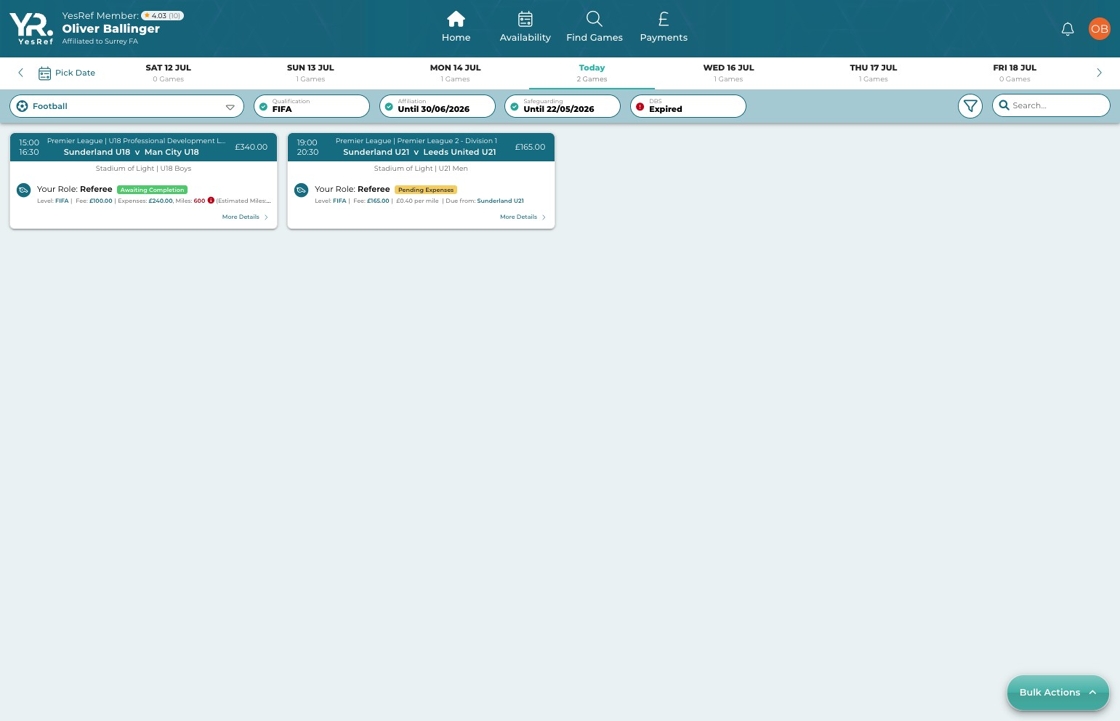Click the Qualification green check icon

tap(264, 106)
